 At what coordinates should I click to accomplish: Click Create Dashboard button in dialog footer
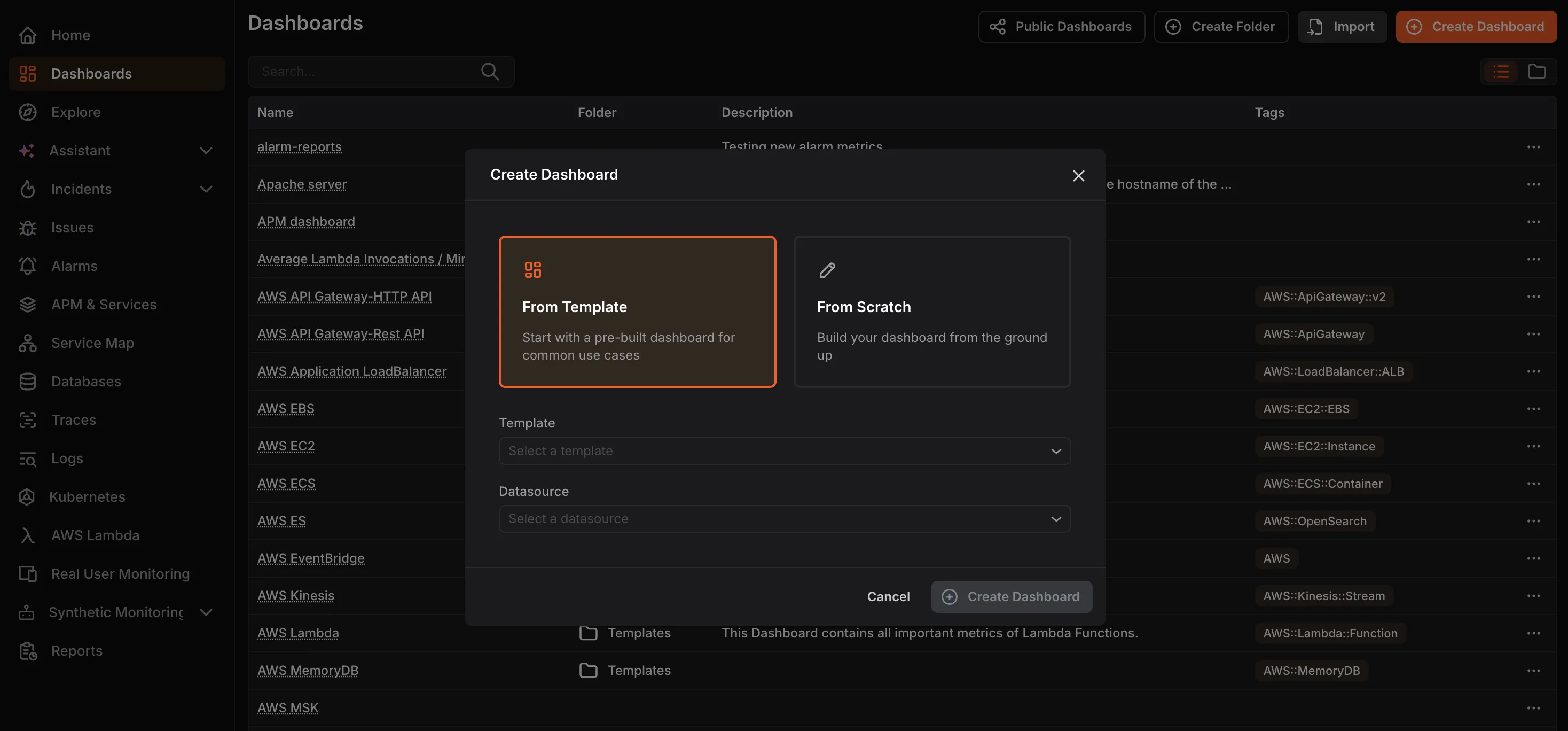click(x=1012, y=596)
